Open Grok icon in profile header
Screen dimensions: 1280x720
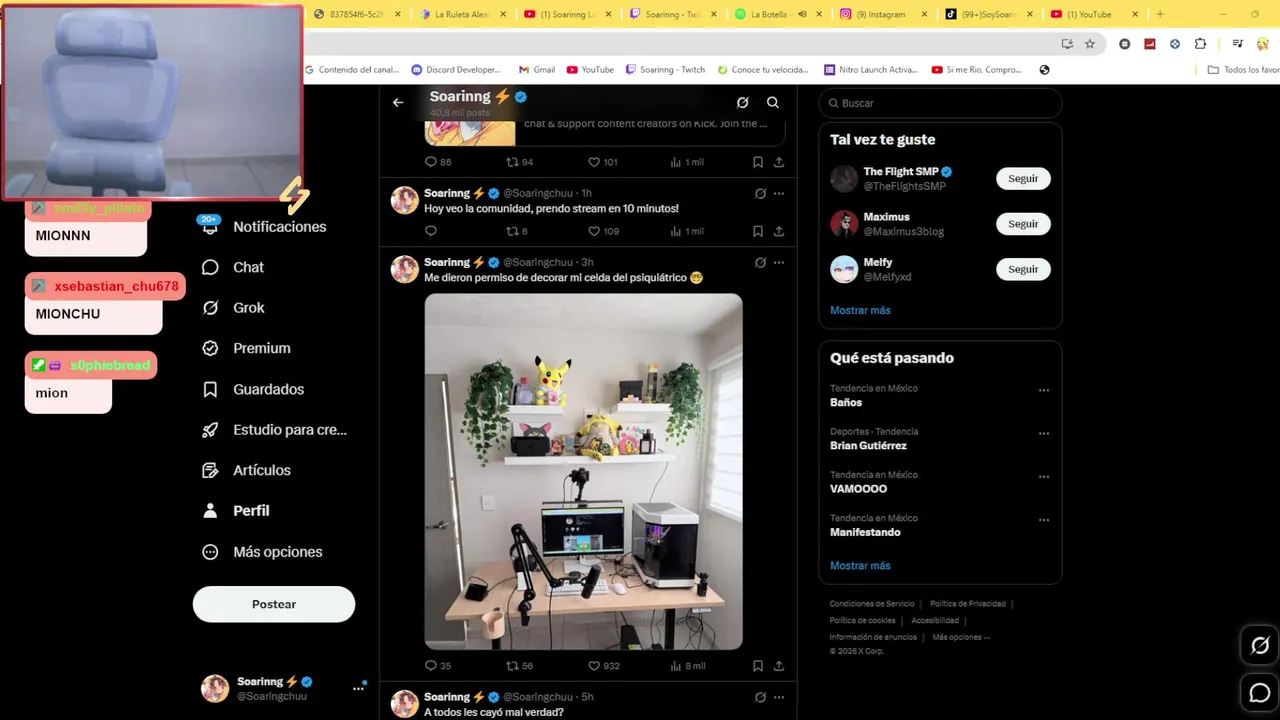tap(742, 102)
